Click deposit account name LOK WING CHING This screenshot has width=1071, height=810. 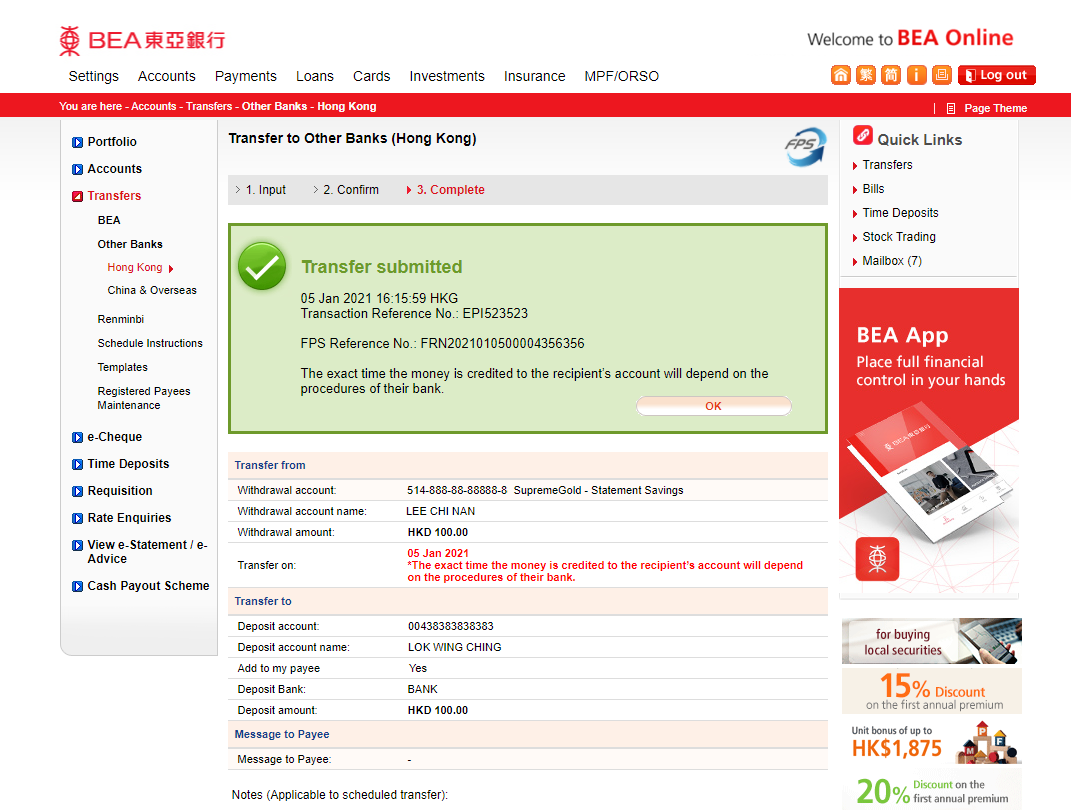click(455, 647)
